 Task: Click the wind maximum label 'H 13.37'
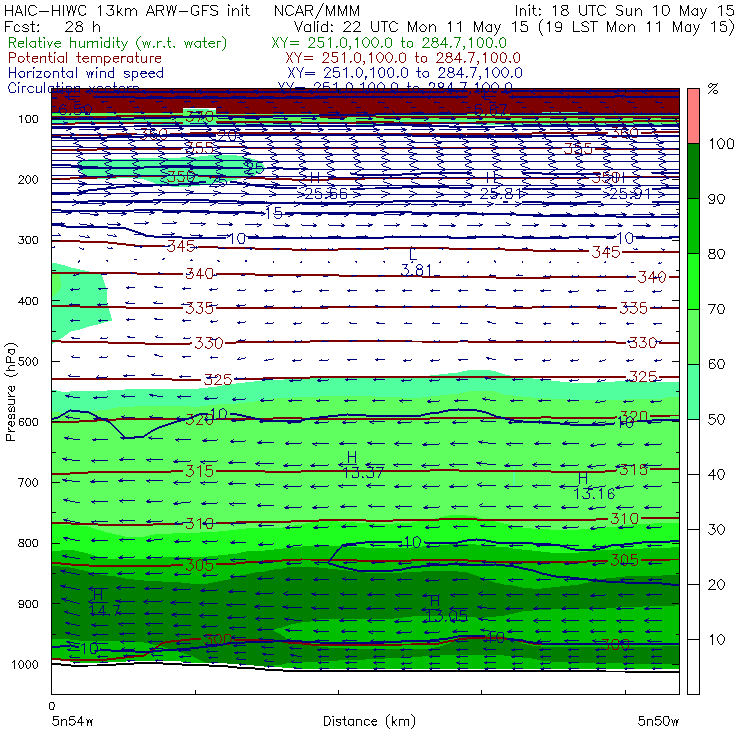tap(363, 464)
